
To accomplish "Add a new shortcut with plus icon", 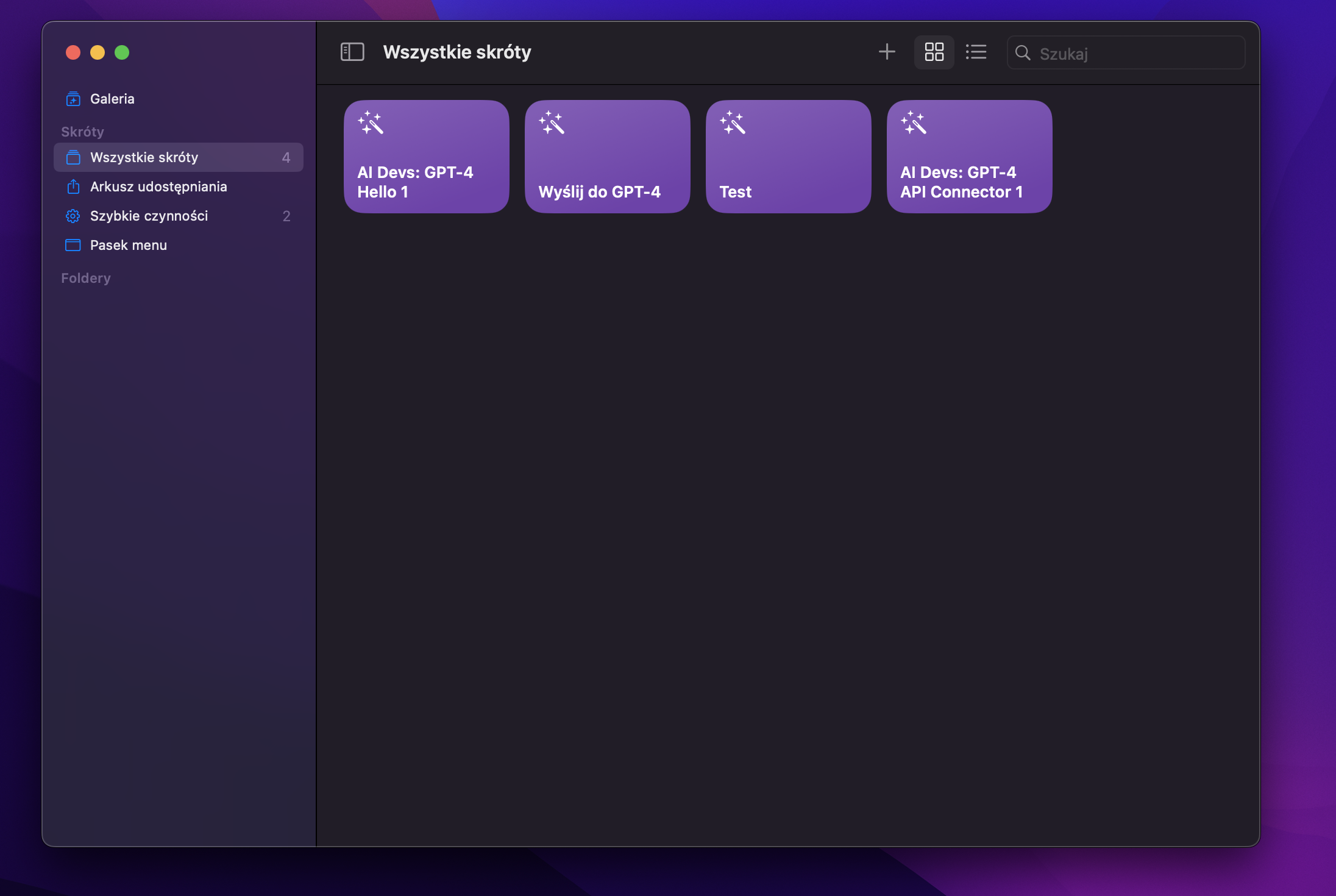I will click(x=887, y=52).
